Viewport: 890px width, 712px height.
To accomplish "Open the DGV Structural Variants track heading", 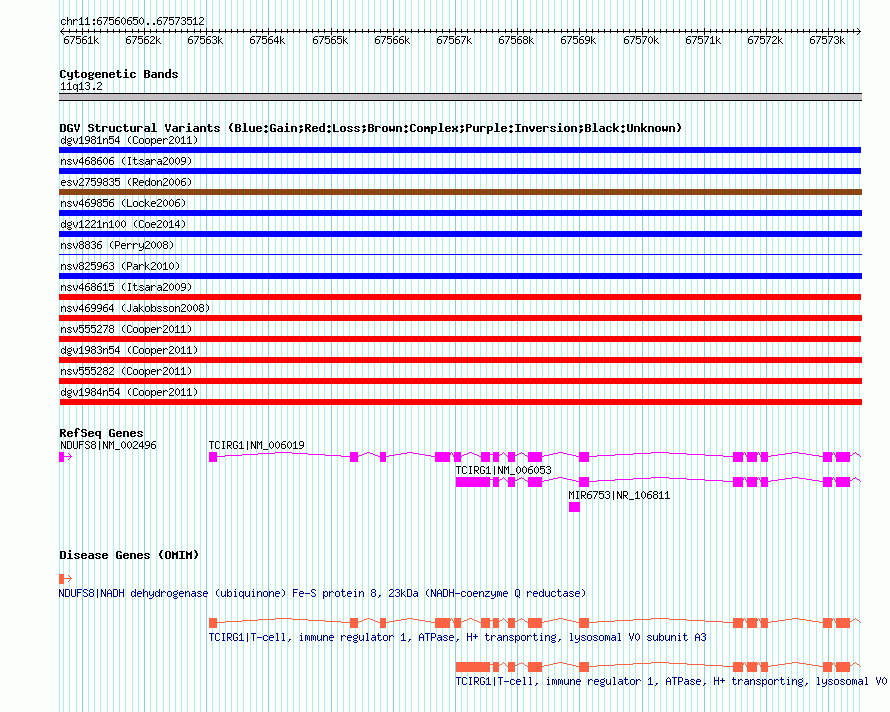I will pos(371,128).
